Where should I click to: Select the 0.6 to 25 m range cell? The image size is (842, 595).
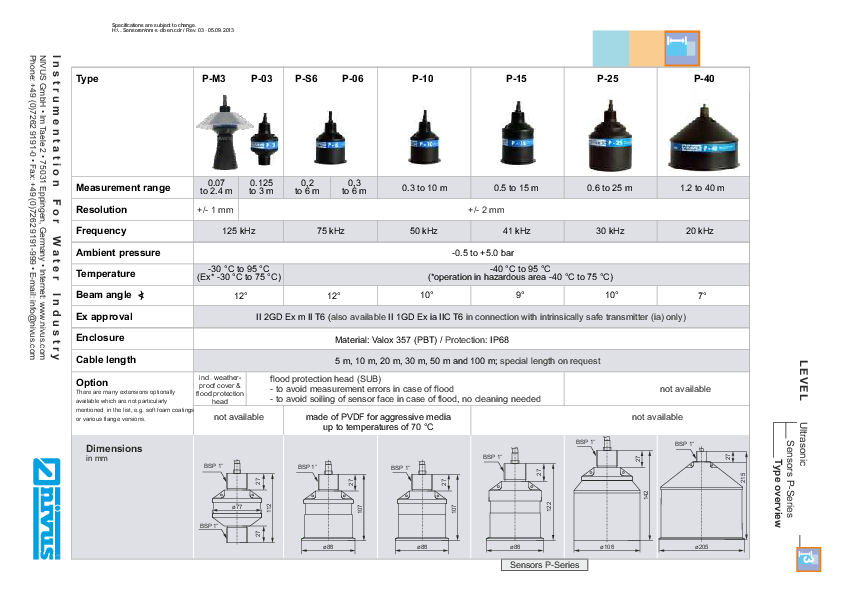[610, 189]
